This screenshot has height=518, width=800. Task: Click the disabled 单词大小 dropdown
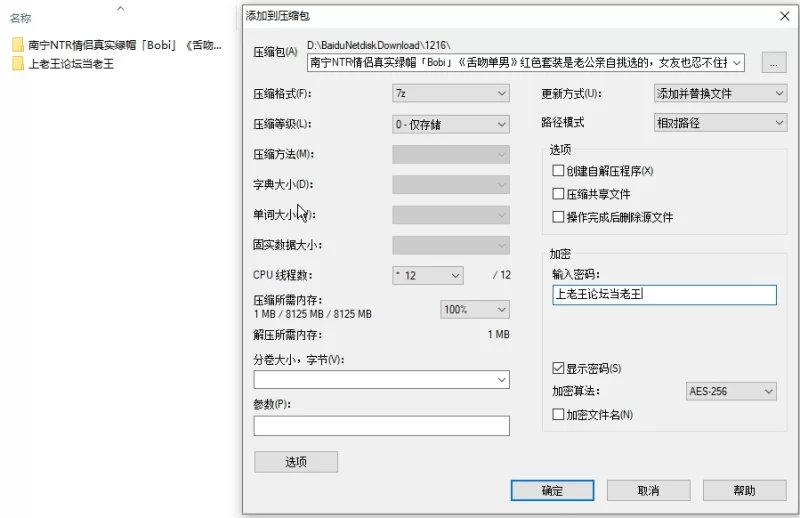pyautogui.click(x=451, y=215)
